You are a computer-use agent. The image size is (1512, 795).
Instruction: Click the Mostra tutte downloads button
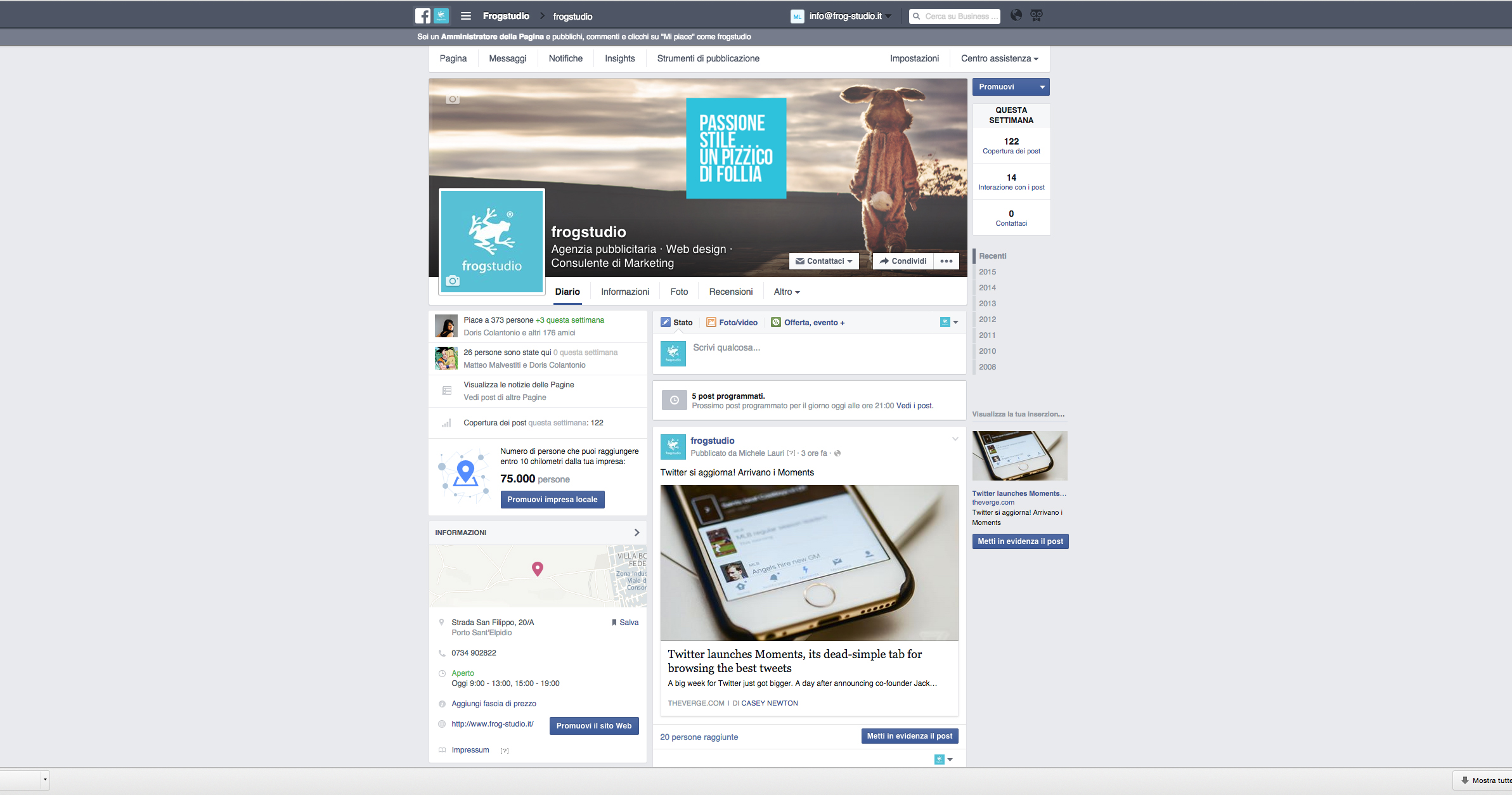1482,780
